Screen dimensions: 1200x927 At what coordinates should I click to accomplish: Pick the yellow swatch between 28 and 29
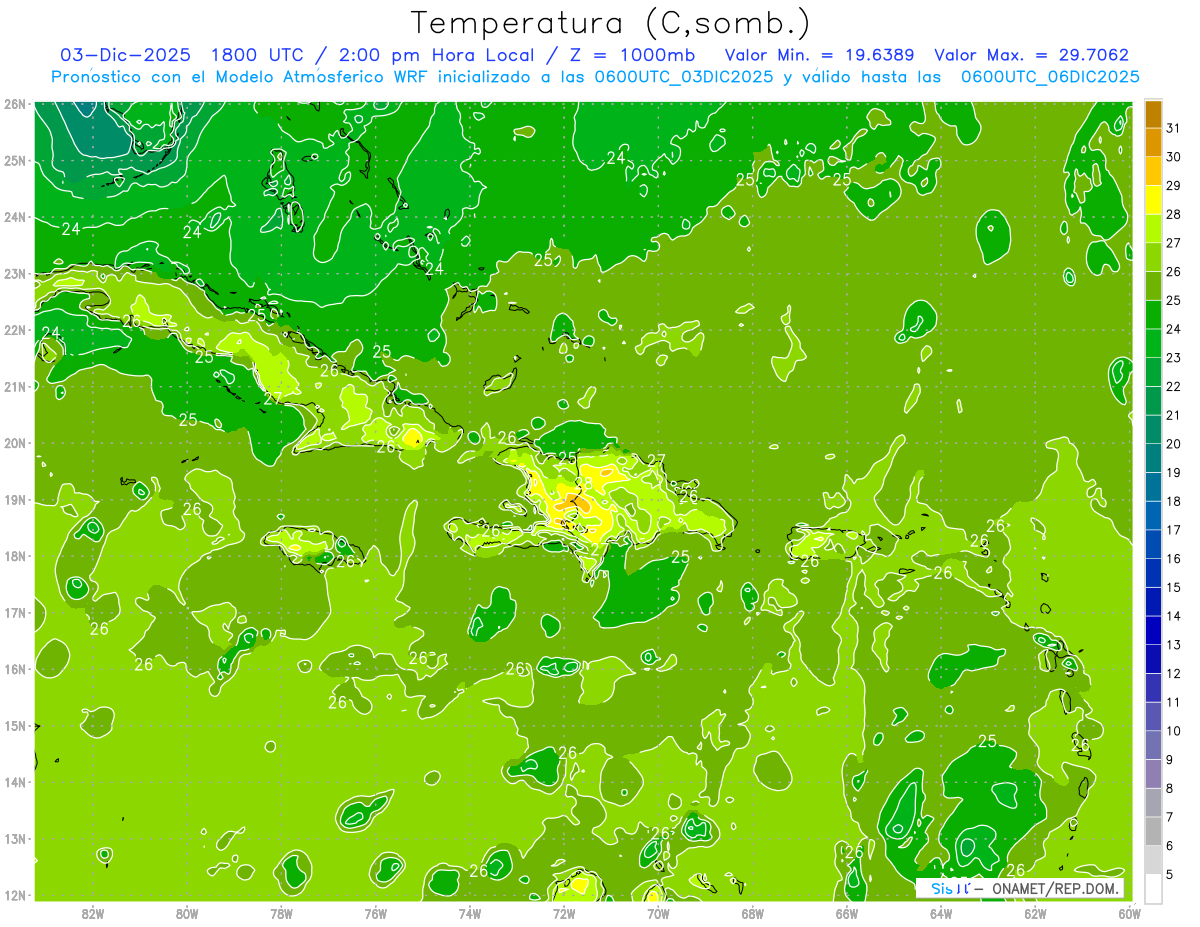(x=1153, y=200)
